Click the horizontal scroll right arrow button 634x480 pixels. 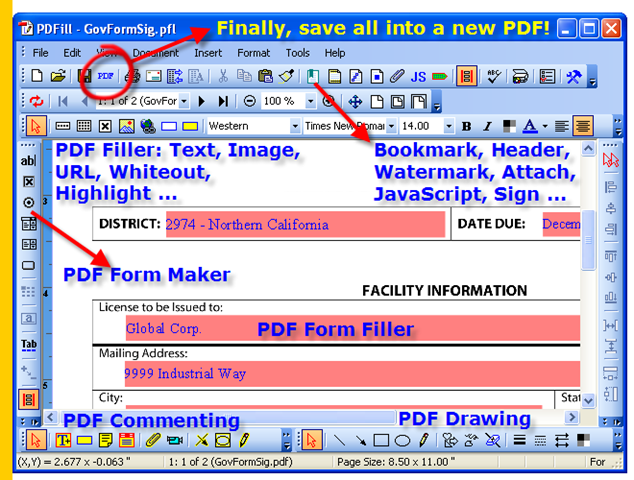(x=572, y=417)
